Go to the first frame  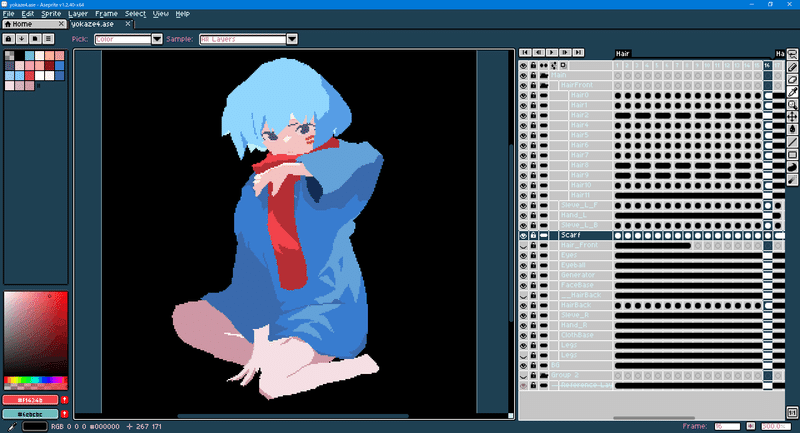(526, 53)
